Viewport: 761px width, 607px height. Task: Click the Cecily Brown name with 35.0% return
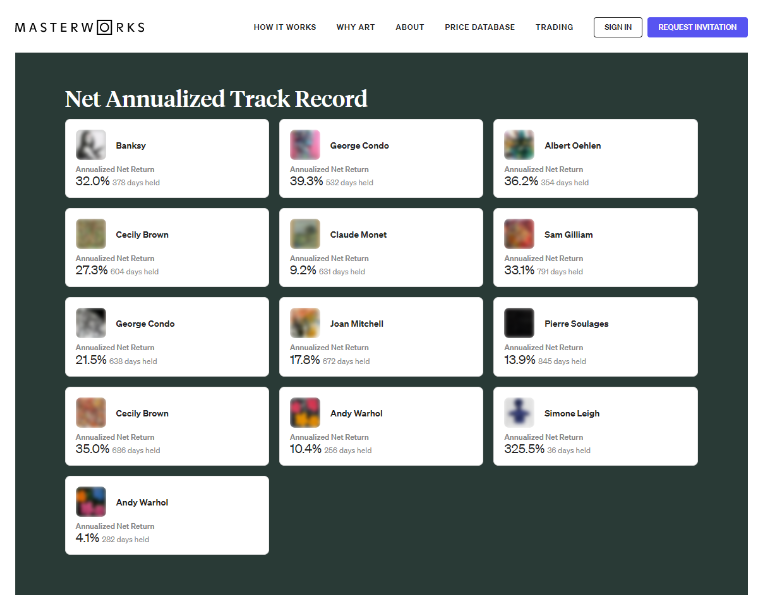(x=142, y=413)
